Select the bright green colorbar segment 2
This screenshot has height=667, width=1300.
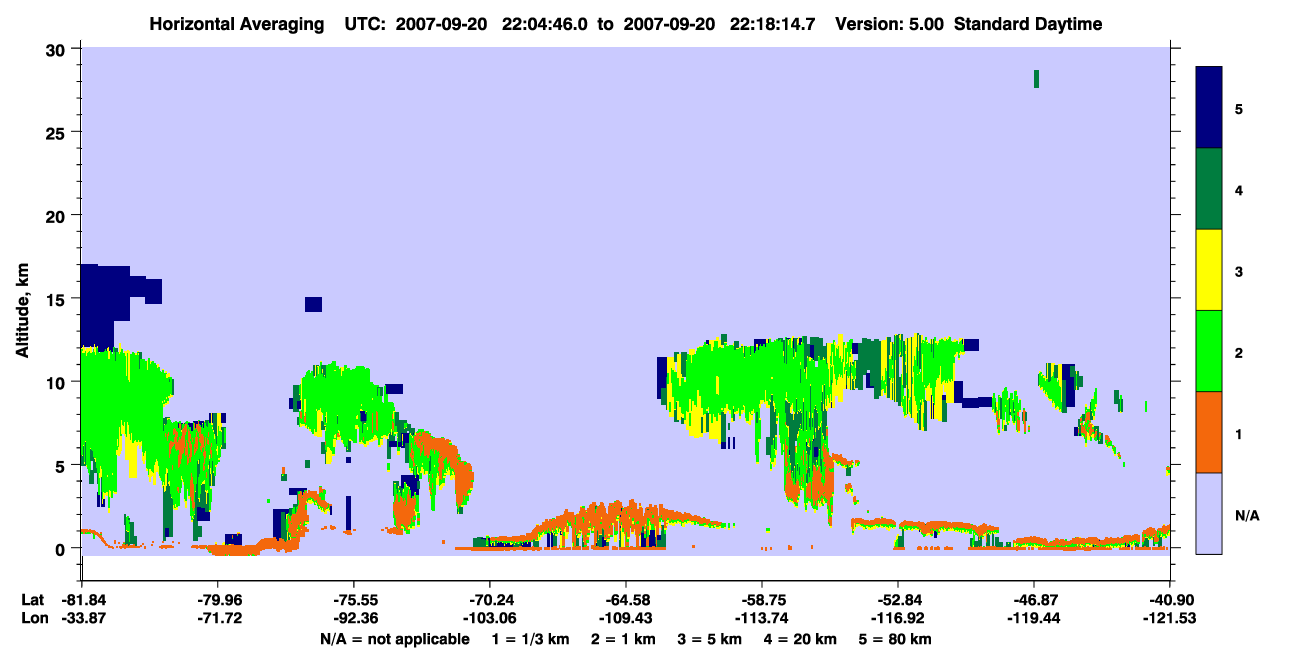coord(1209,351)
